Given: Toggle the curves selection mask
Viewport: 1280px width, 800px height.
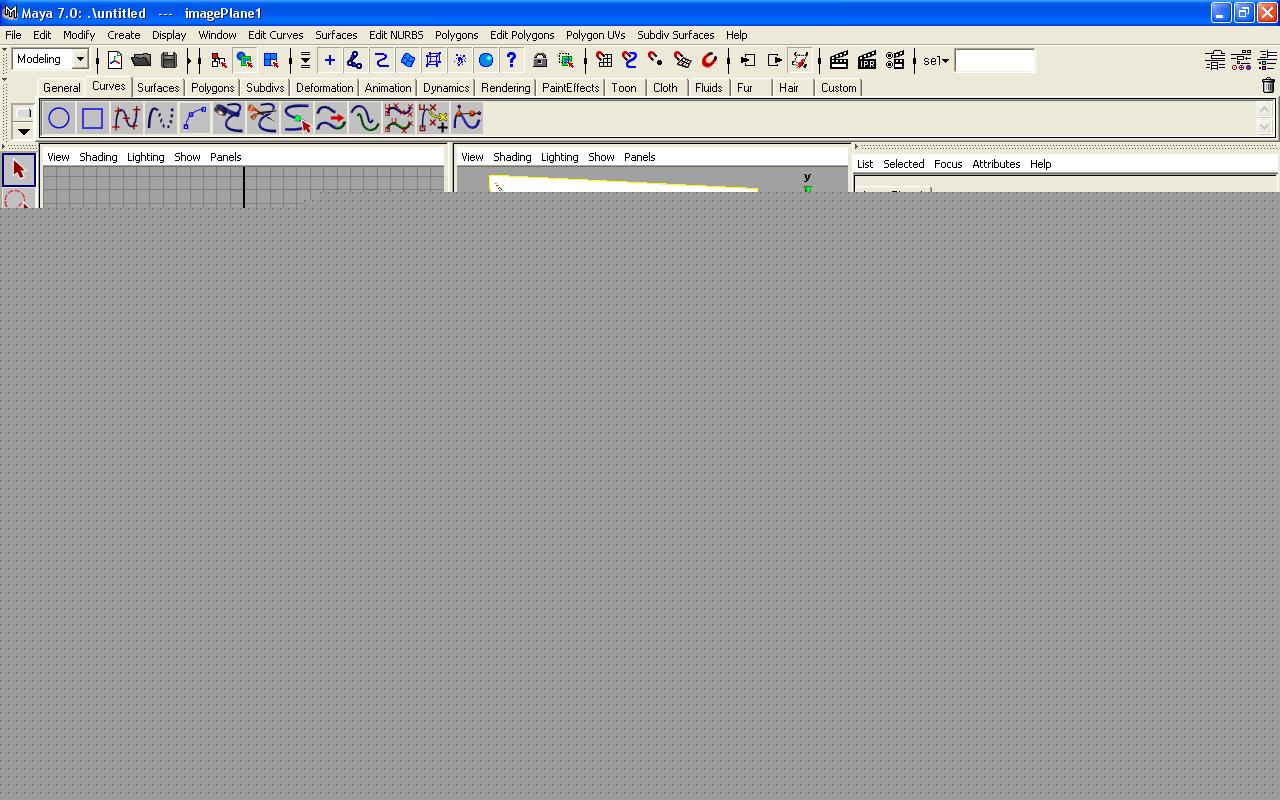Looking at the screenshot, I should tap(381, 60).
